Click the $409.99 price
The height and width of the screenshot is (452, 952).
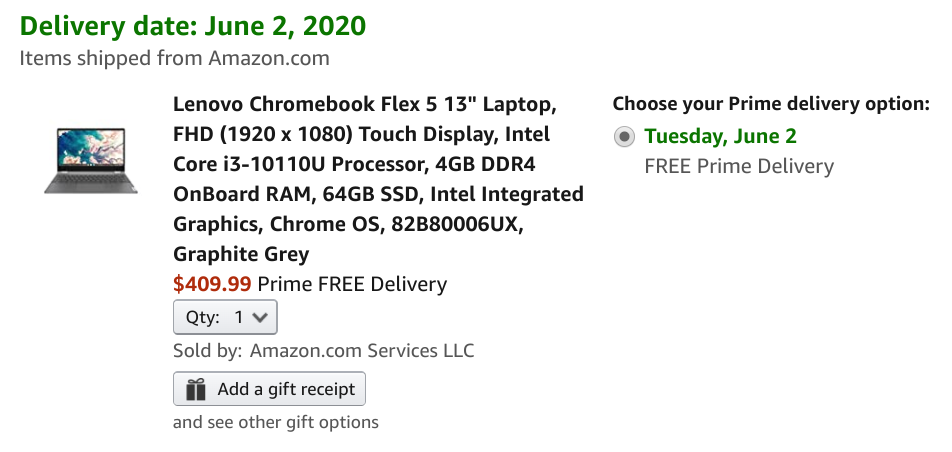coord(212,284)
